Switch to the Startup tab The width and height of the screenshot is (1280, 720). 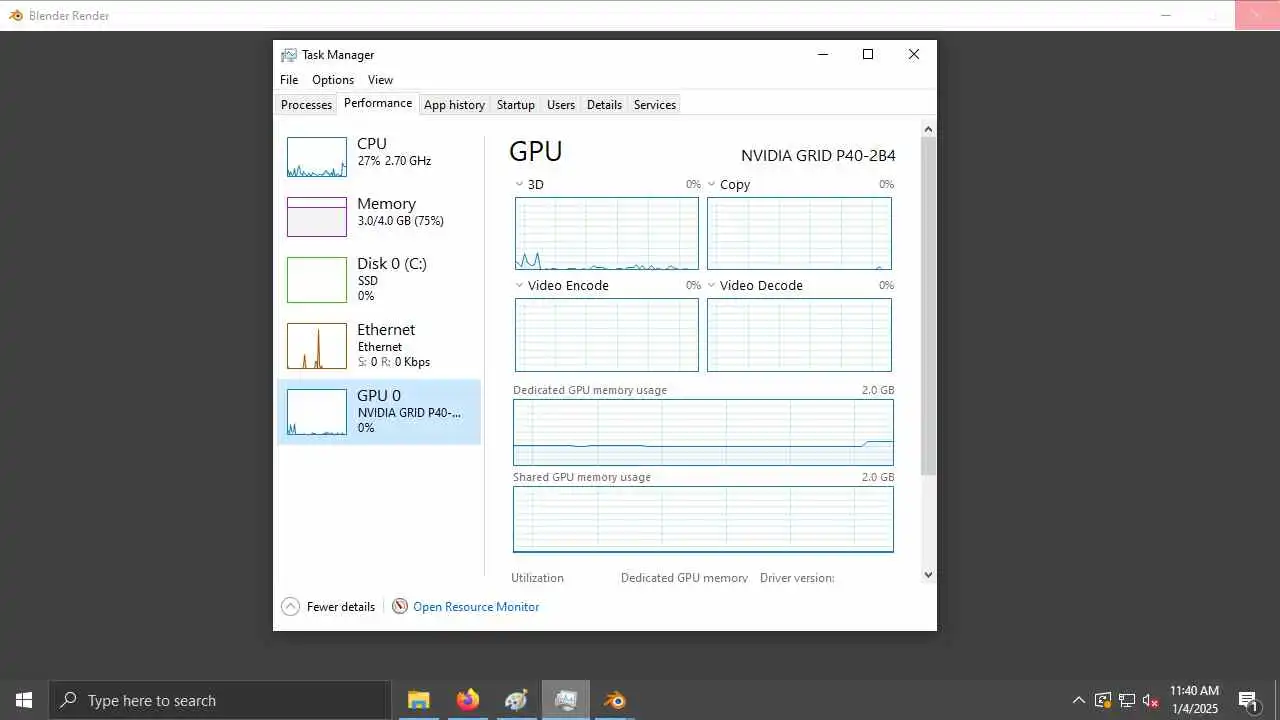(x=516, y=105)
